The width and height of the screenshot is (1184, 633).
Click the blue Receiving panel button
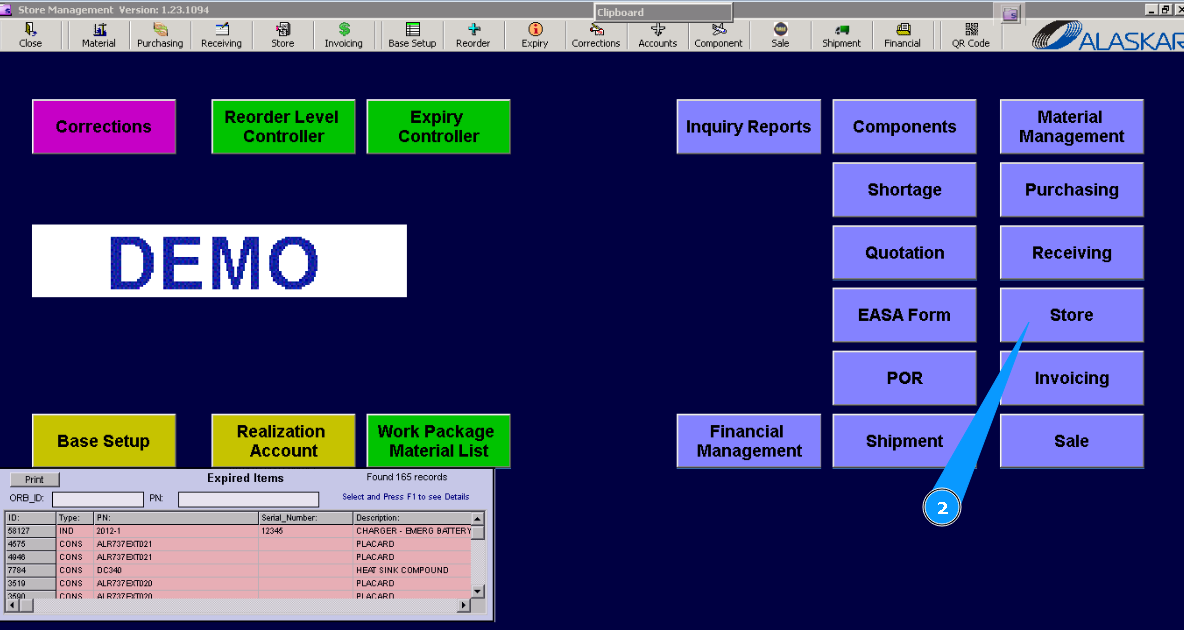pyautogui.click(x=1071, y=252)
